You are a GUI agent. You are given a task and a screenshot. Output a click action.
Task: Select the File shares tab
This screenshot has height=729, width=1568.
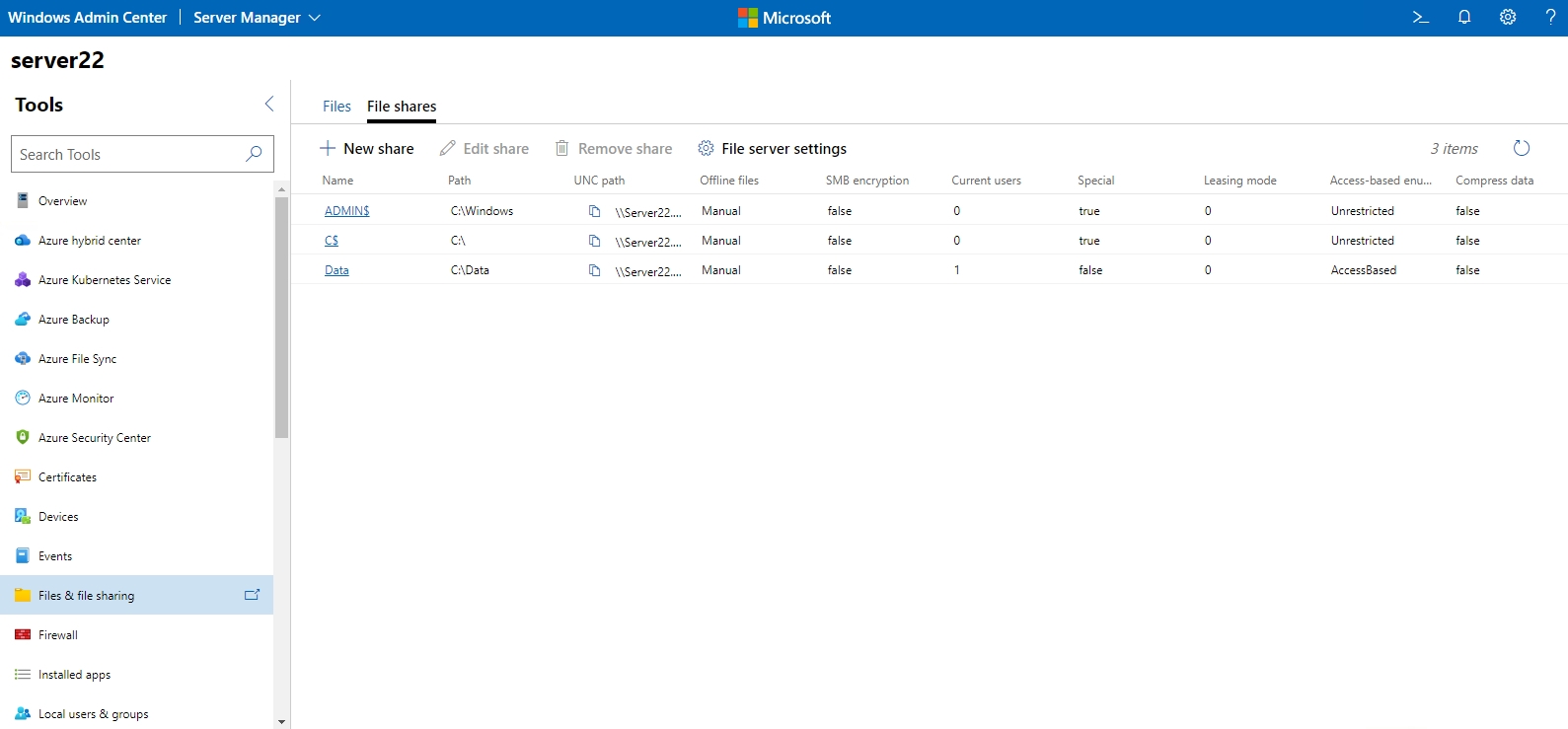click(x=402, y=107)
